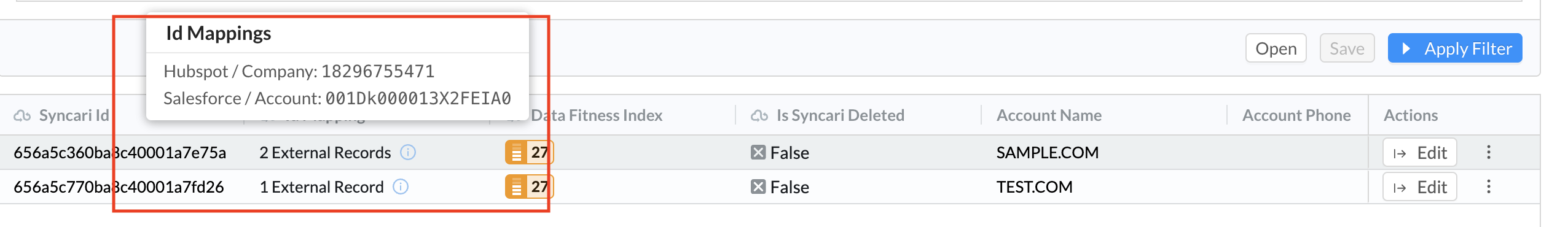This screenshot has height=227, width=1568.
Task: Click info icon beside 2 External Records
Action: (408, 152)
